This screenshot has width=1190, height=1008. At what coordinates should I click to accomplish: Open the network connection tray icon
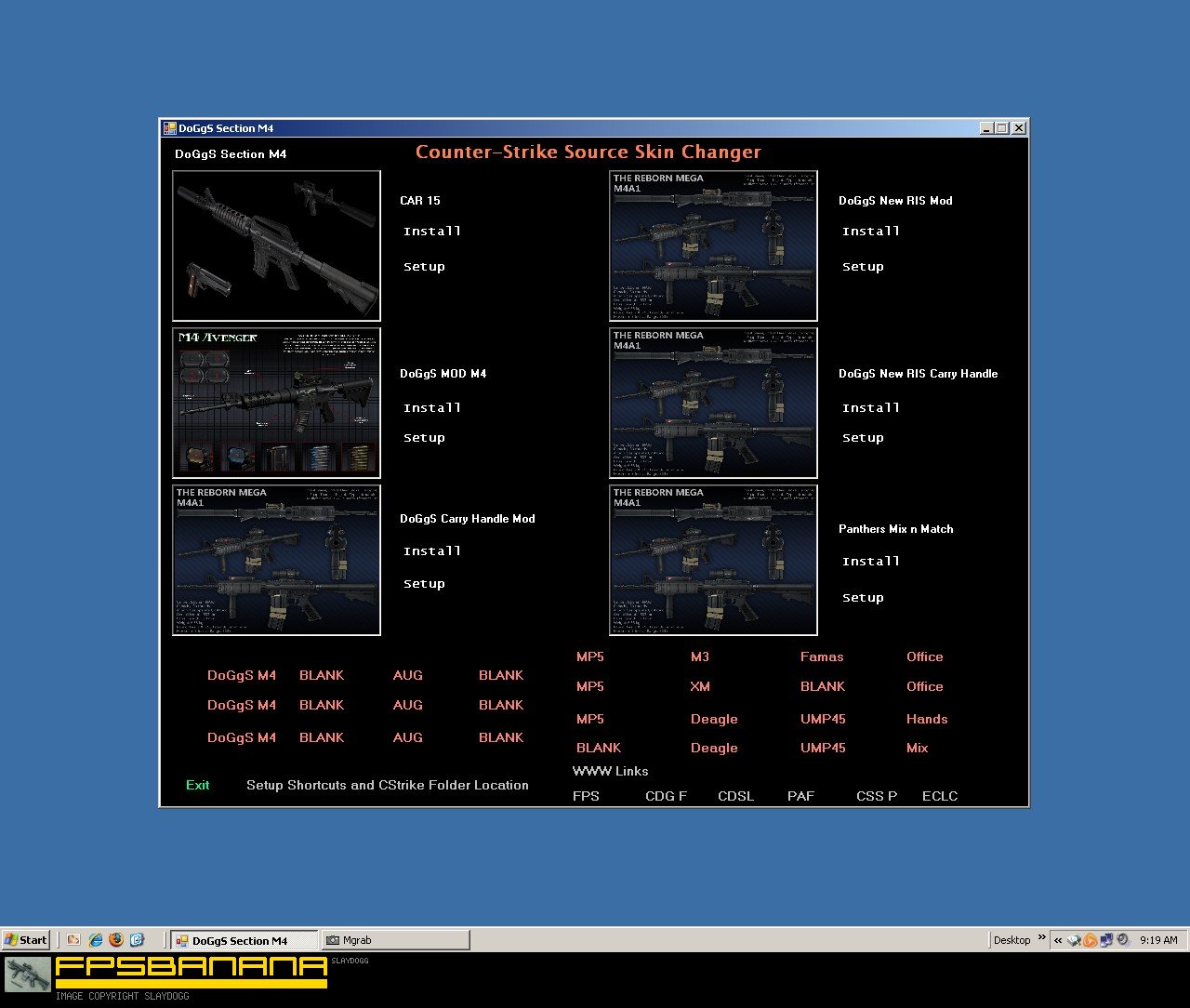(1106, 940)
